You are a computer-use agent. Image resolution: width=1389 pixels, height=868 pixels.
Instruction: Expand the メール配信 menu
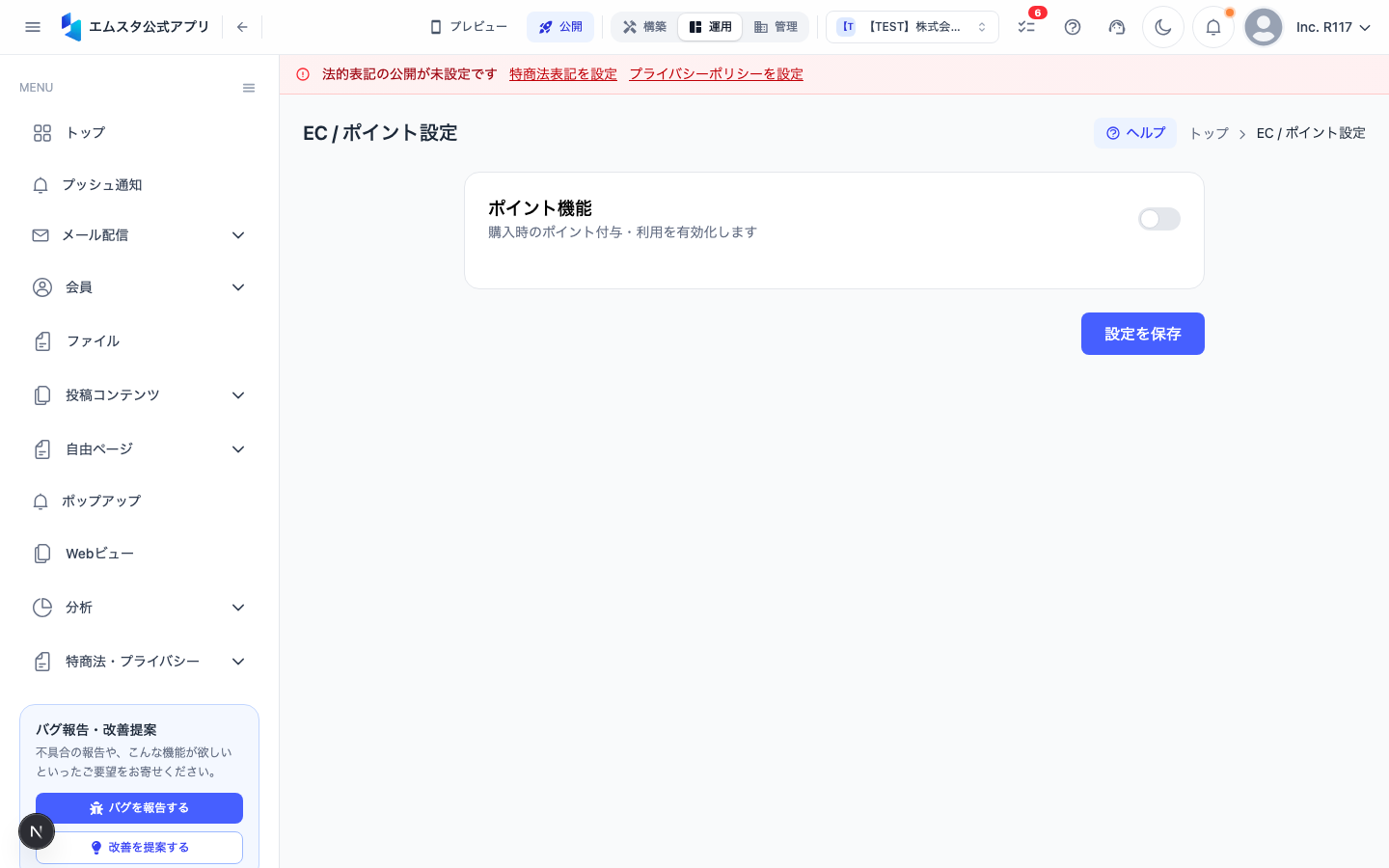tap(139, 235)
